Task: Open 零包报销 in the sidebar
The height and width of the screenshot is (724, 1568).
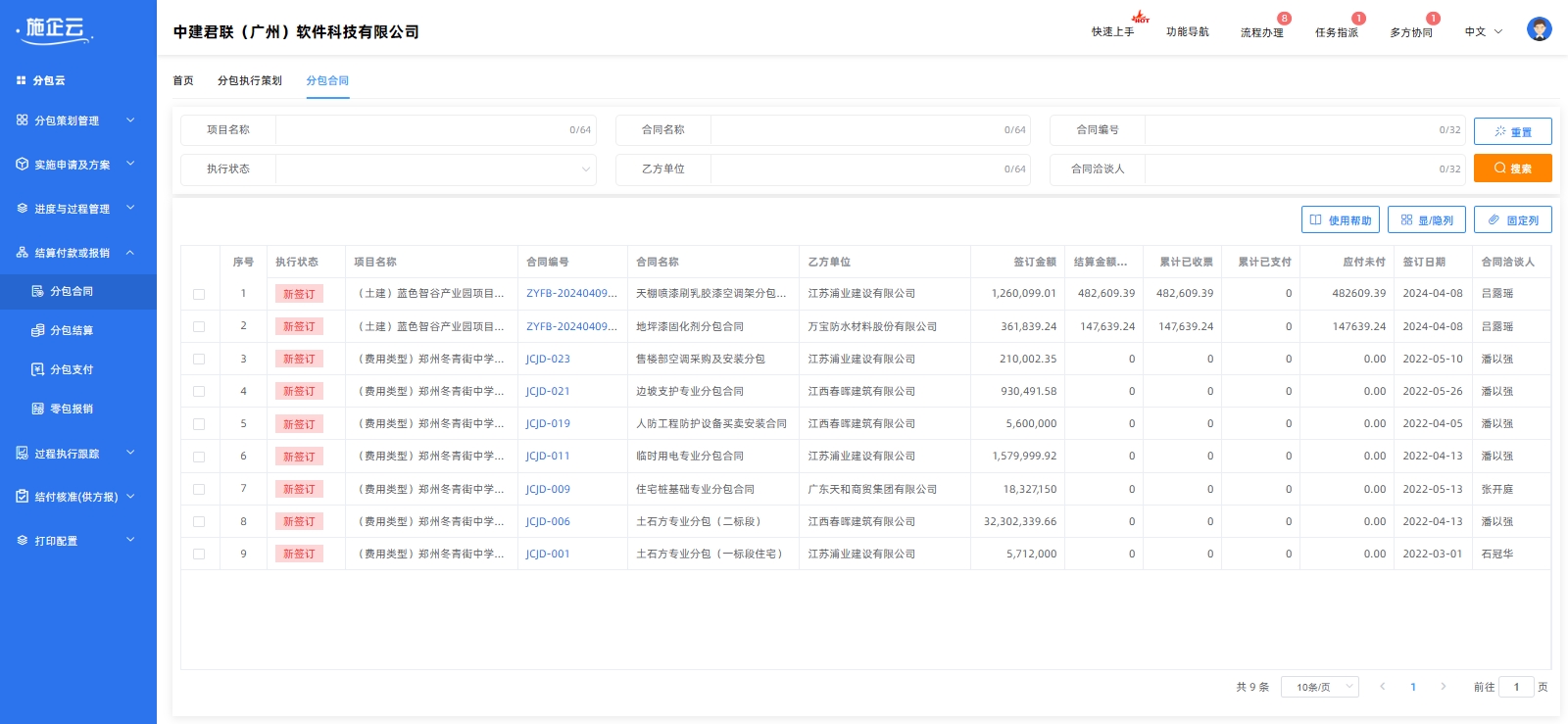Action: pos(71,410)
